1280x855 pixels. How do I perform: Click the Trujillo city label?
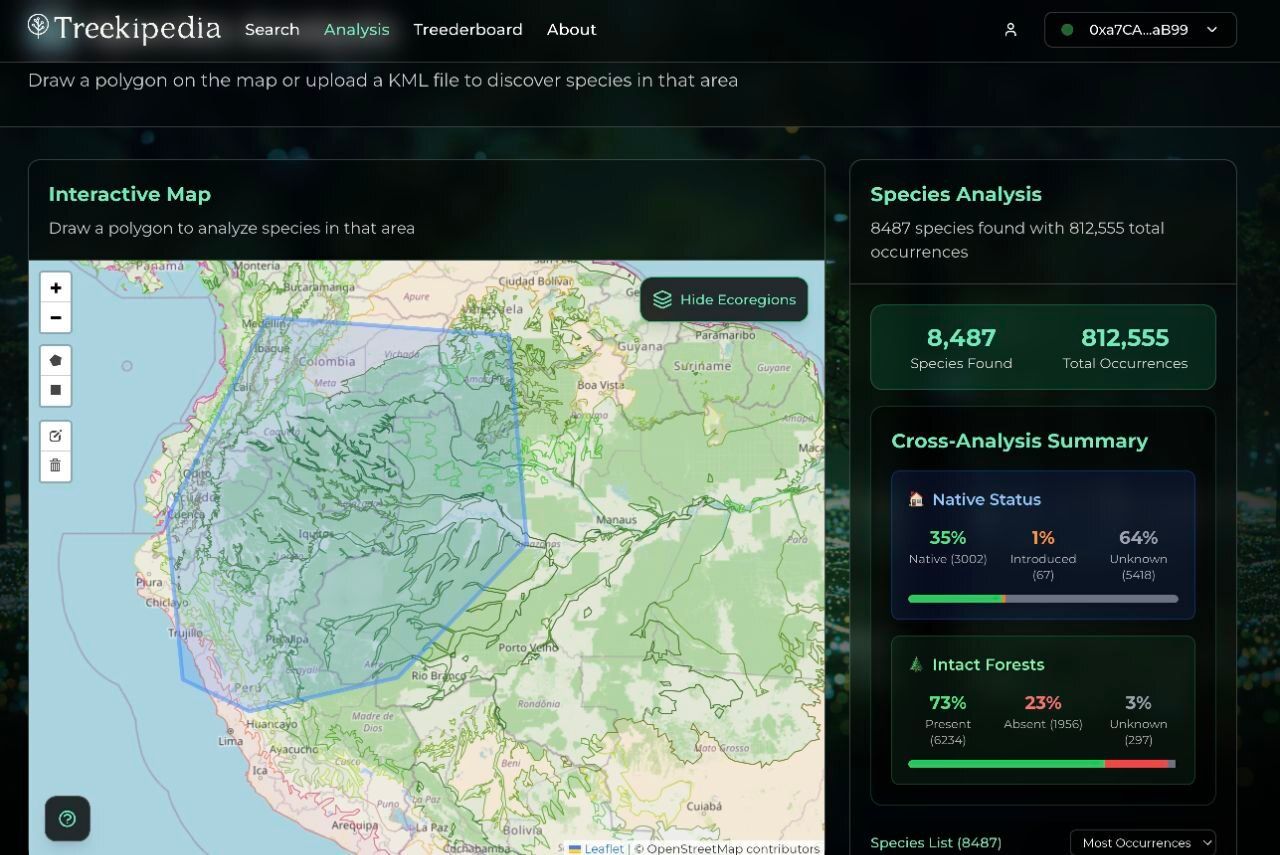[185, 633]
